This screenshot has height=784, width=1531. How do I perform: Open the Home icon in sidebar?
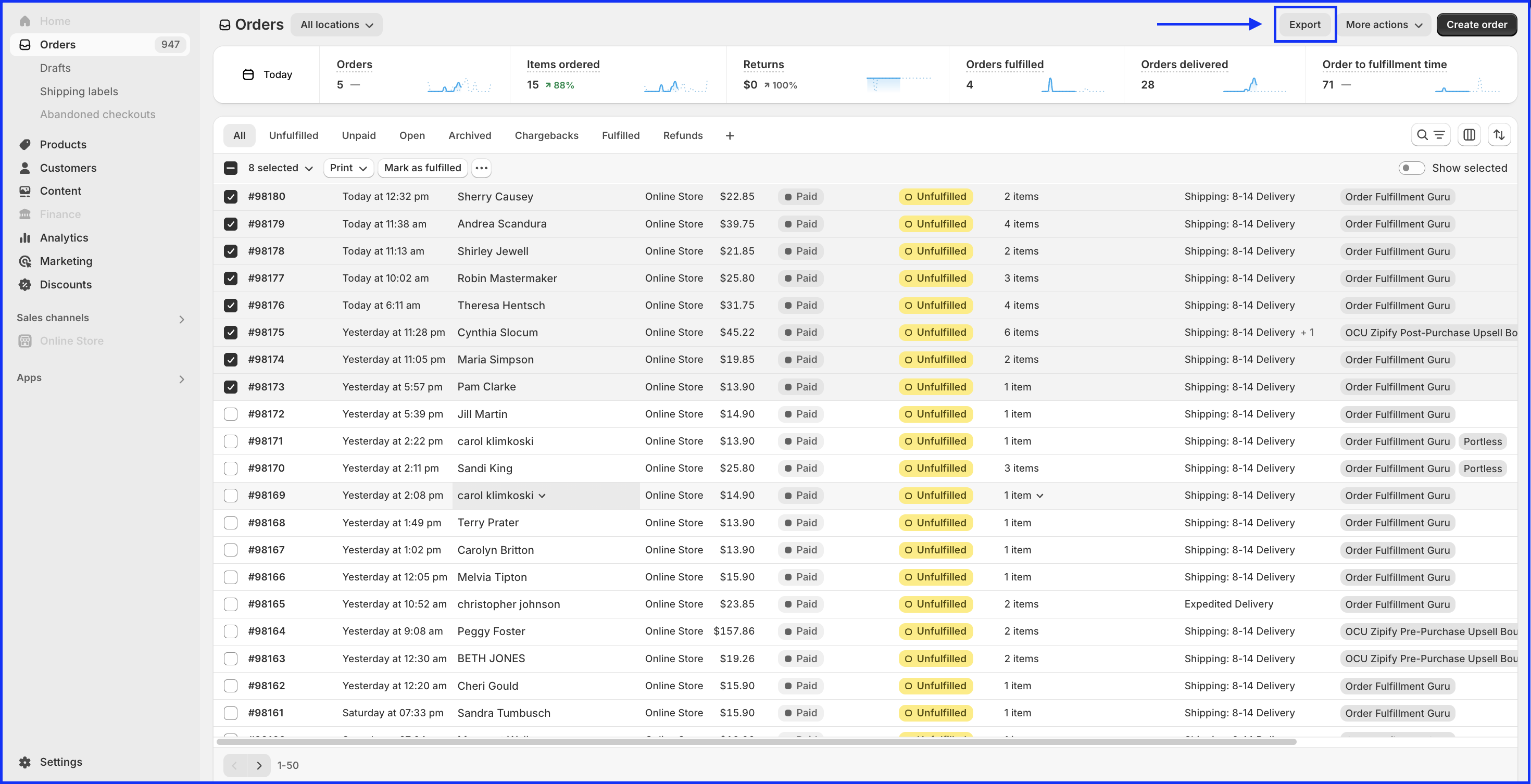[25, 21]
